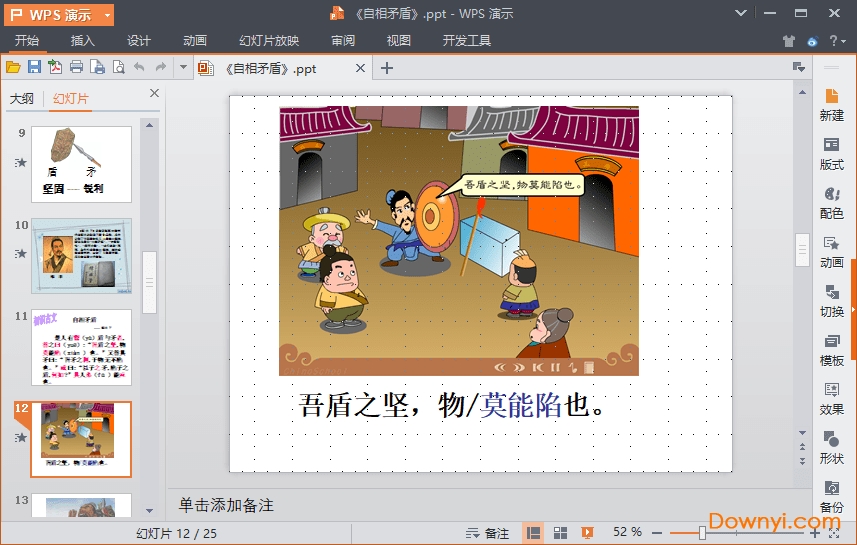Zoom out with the minus button

657,533
